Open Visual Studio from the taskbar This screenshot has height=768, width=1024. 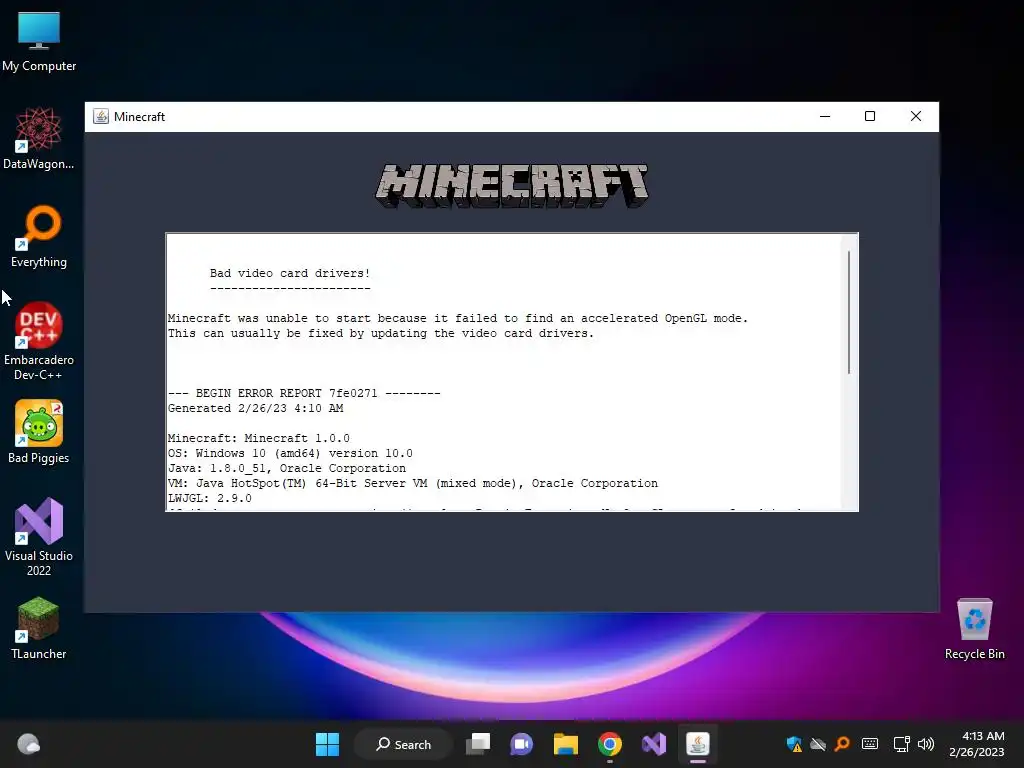(x=654, y=744)
